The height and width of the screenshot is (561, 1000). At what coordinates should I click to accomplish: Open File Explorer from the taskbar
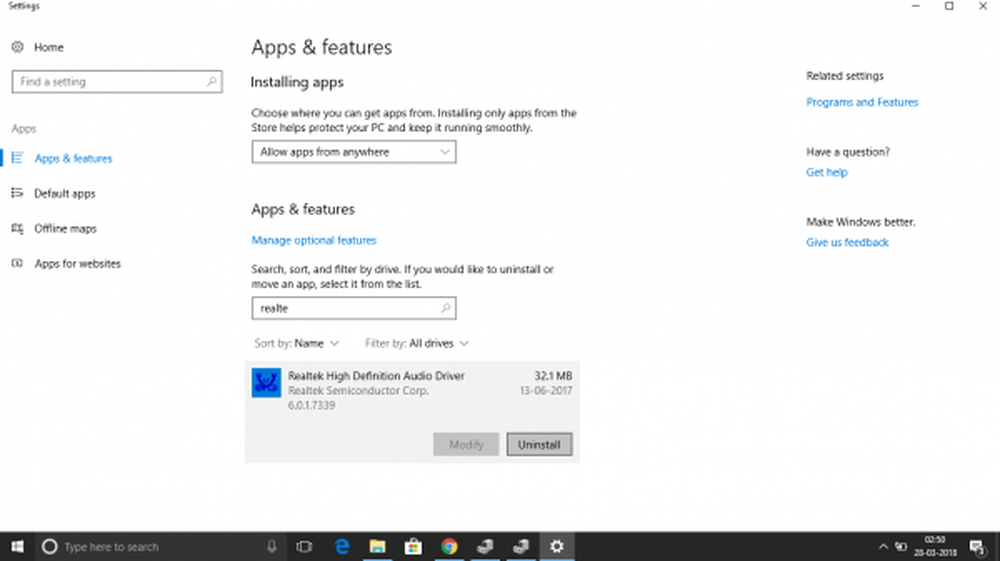click(x=378, y=546)
